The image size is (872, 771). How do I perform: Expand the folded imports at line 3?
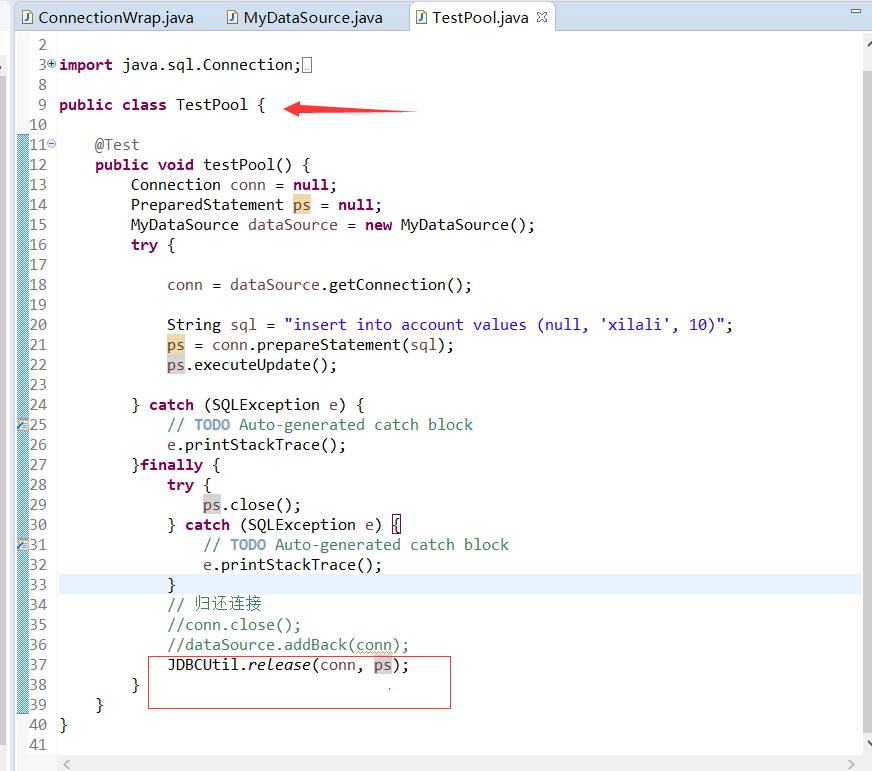pyautogui.click(x=52, y=64)
